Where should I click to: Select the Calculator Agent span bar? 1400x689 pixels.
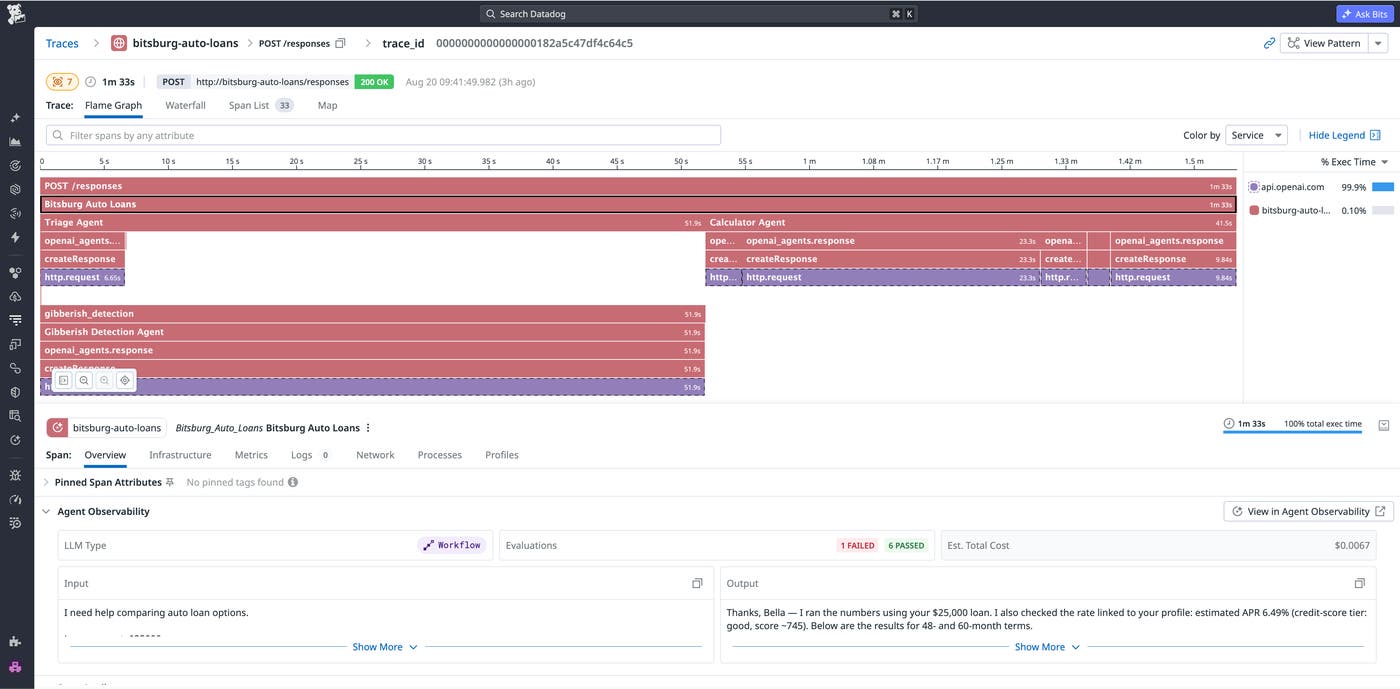click(971, 223)
